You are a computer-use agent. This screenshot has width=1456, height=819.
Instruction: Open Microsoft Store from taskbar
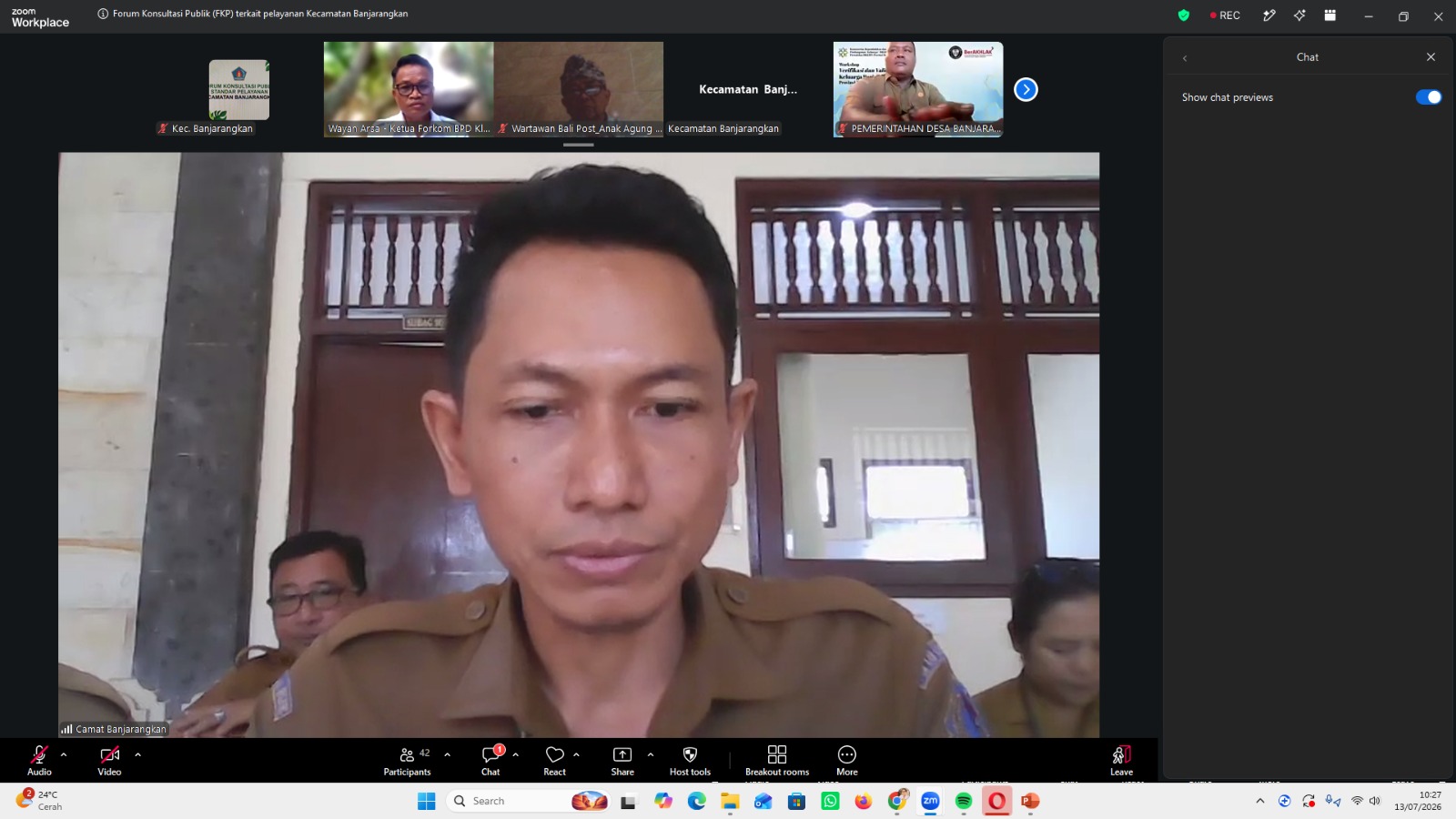[x=796, y=801]
